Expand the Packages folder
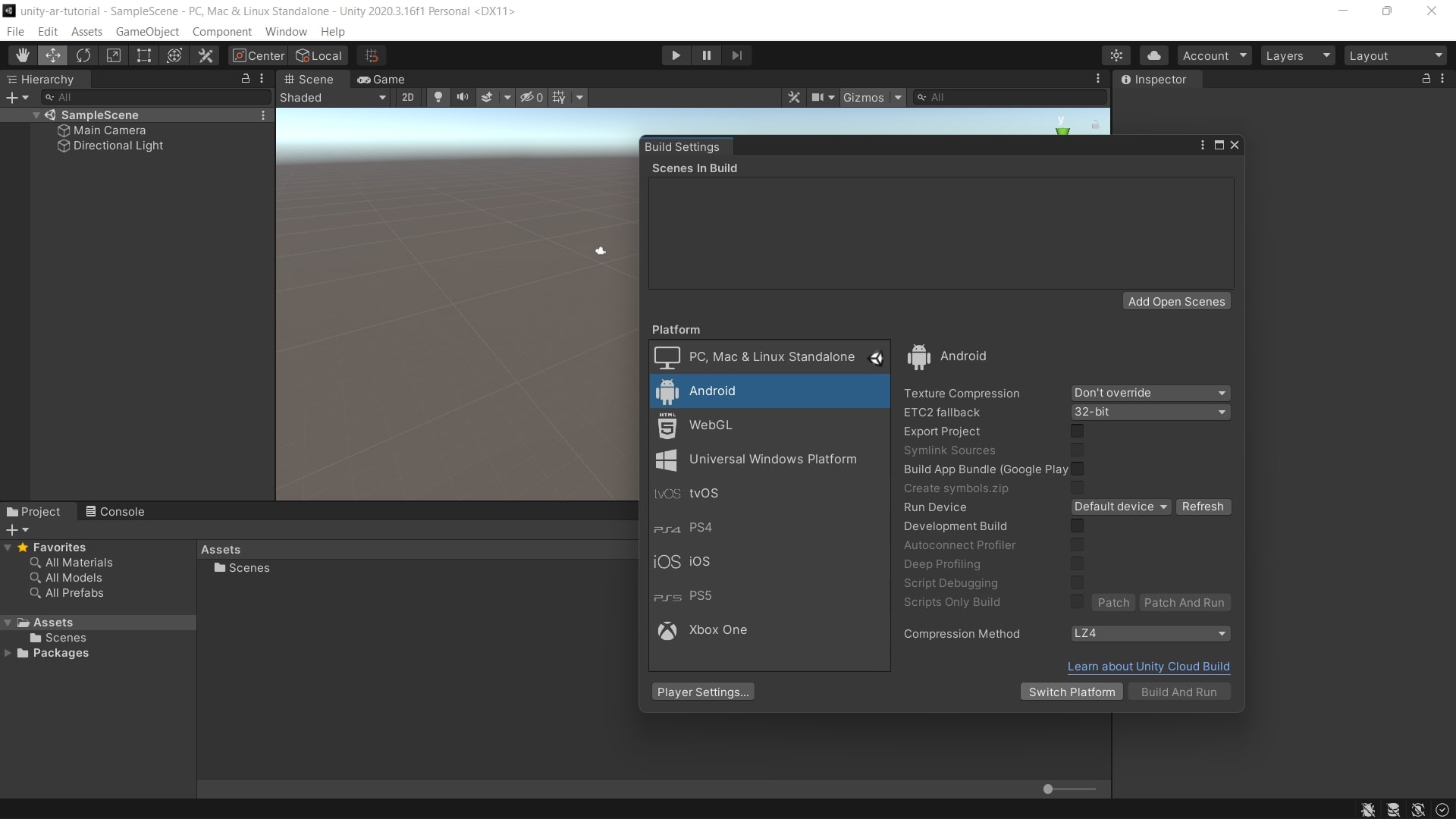This screenshot has height=819, width=1456. (8, 653)
